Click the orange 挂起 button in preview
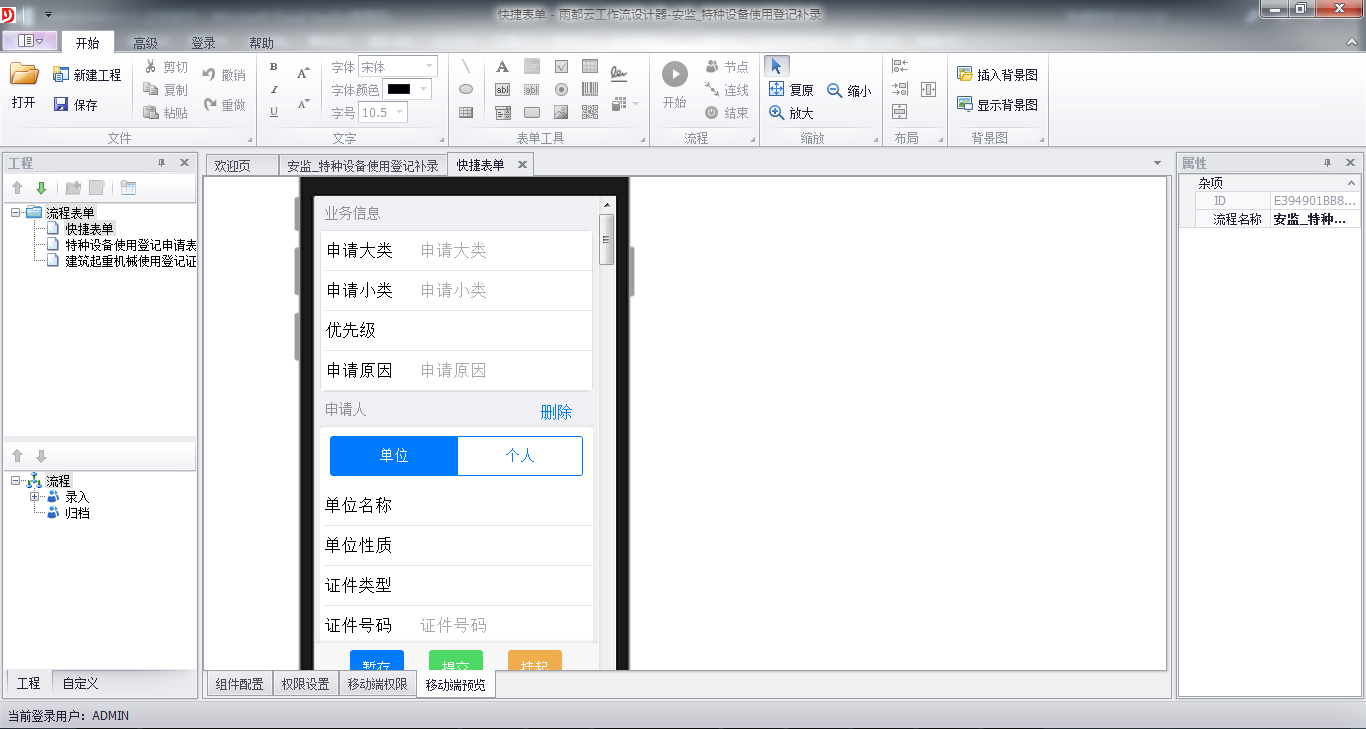 (x=535, y=661)
